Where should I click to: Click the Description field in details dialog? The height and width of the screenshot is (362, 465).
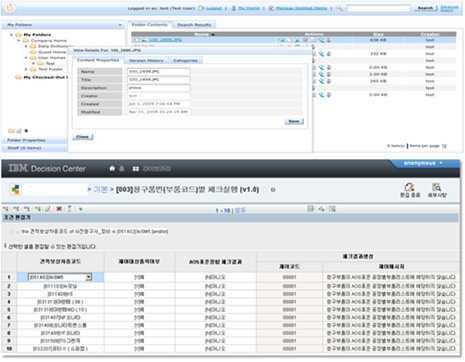(x=158, y=88)
